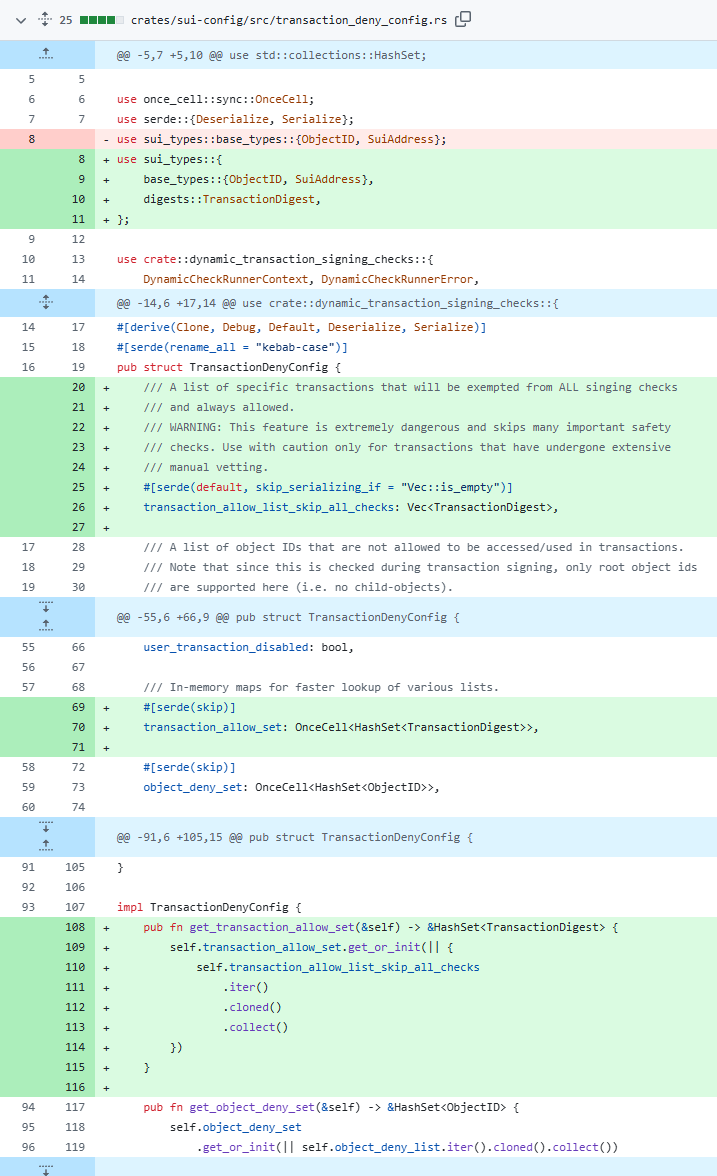Select added new line number 20
This screenshot has height=1176, width=717.
point(78,387)
